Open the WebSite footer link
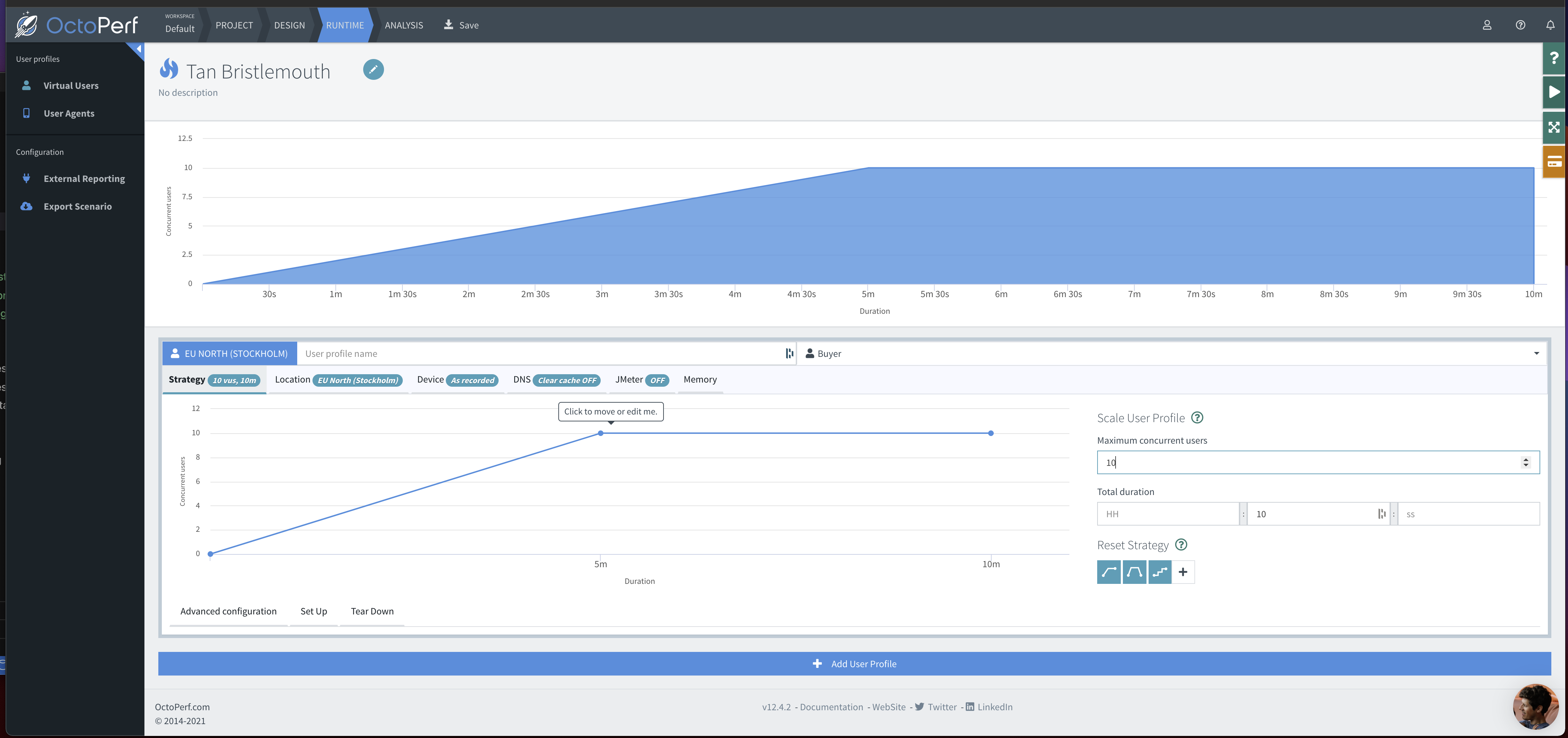 [889, 707]
